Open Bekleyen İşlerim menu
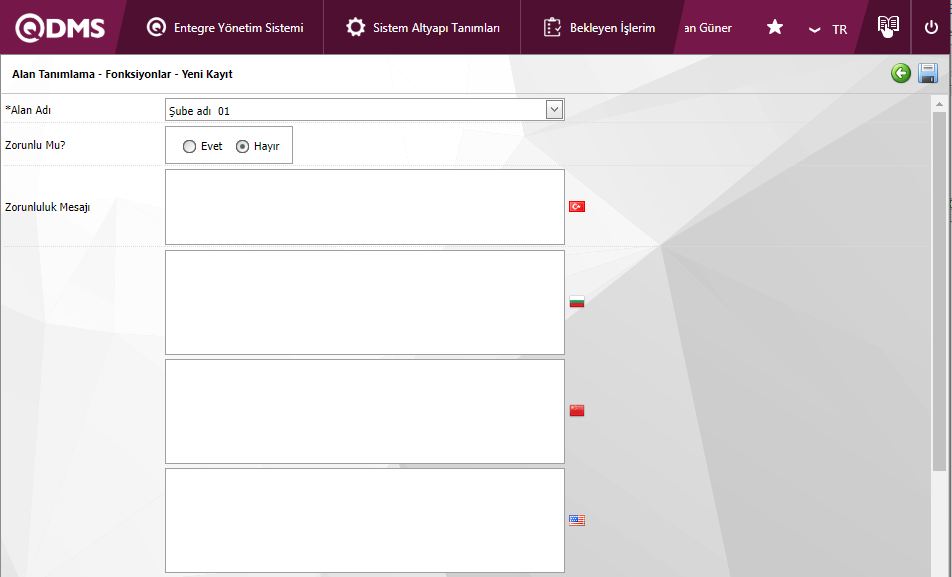This screenshot has height=577, width=952. [x=599, y=28]
